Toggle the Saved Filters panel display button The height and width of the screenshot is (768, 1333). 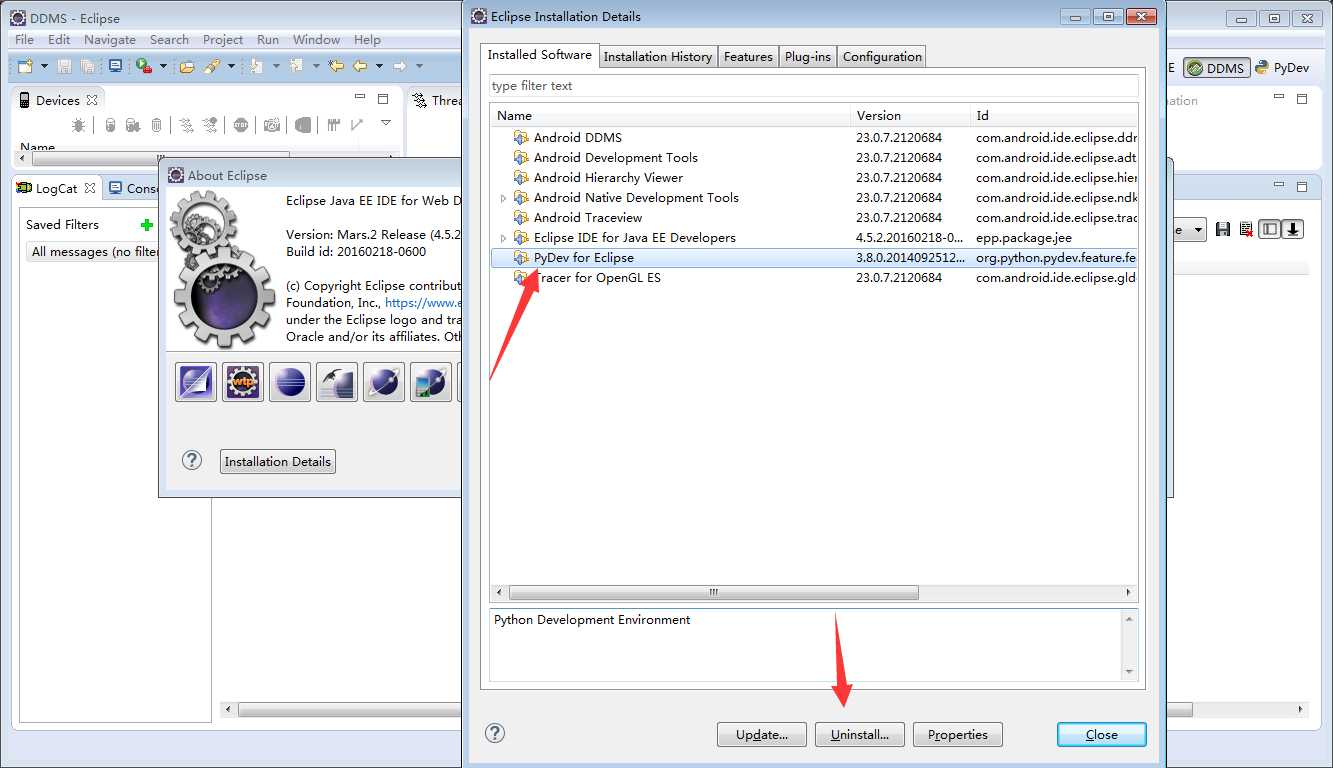coord(1269,230)
